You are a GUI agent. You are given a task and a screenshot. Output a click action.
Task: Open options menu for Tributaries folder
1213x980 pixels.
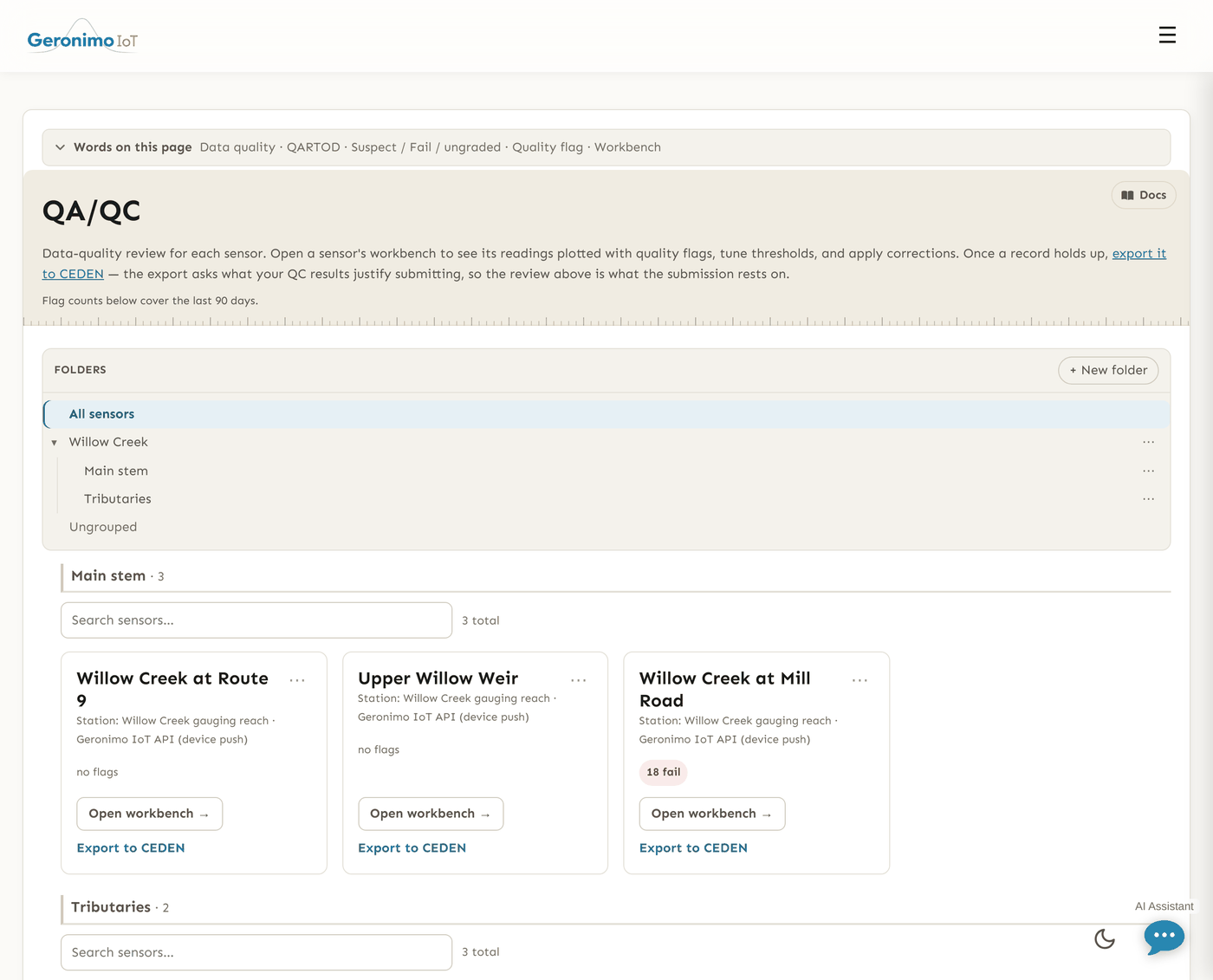click(x=1148, y=499)
